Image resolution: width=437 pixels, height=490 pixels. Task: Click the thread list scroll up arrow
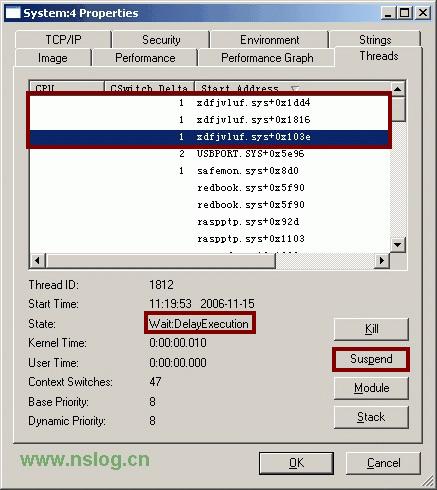(x=397, y=89)
